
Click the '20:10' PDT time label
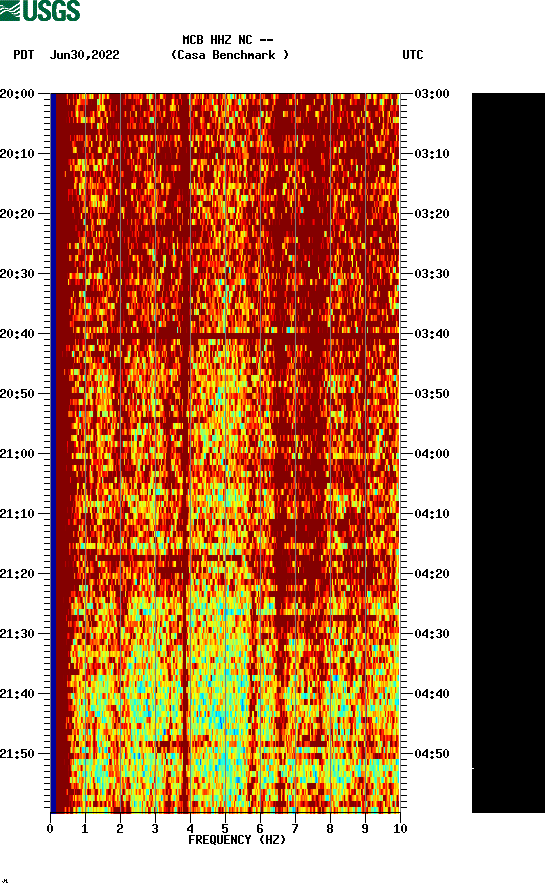[x=17, y=154]
